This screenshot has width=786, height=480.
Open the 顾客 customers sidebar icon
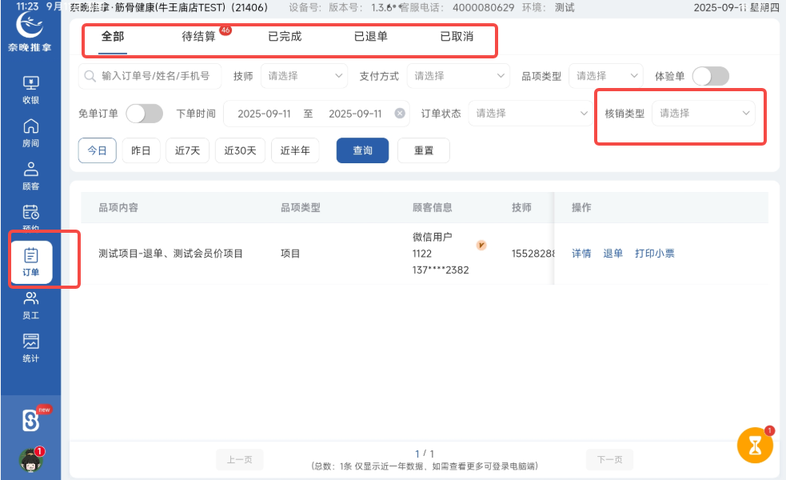pyautogui.click(x=30, y=174)
